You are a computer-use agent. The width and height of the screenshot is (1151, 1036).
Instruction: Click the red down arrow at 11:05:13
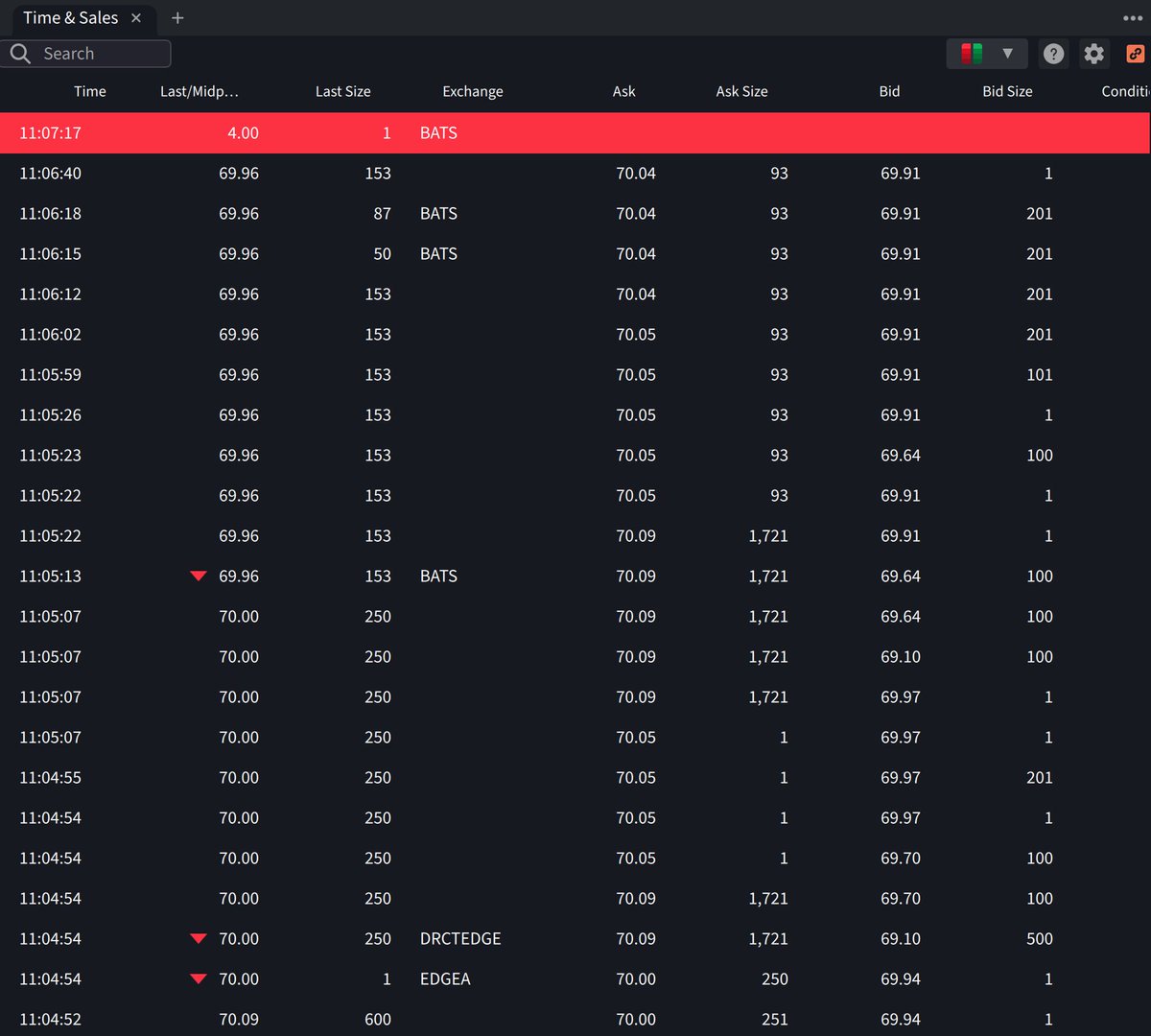[199, 576]
